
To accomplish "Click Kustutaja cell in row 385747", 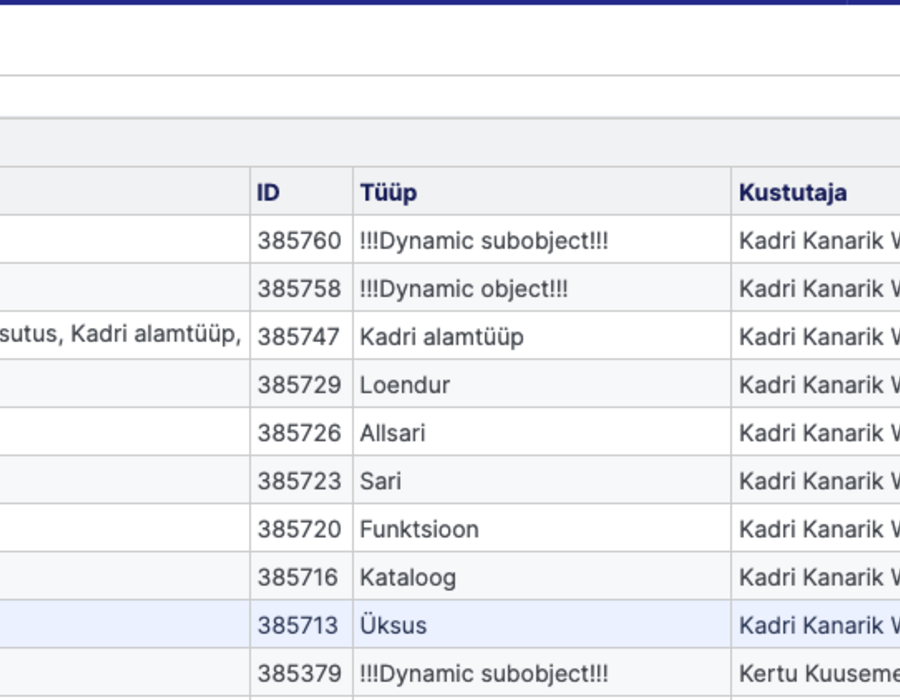I will [816, 337].
